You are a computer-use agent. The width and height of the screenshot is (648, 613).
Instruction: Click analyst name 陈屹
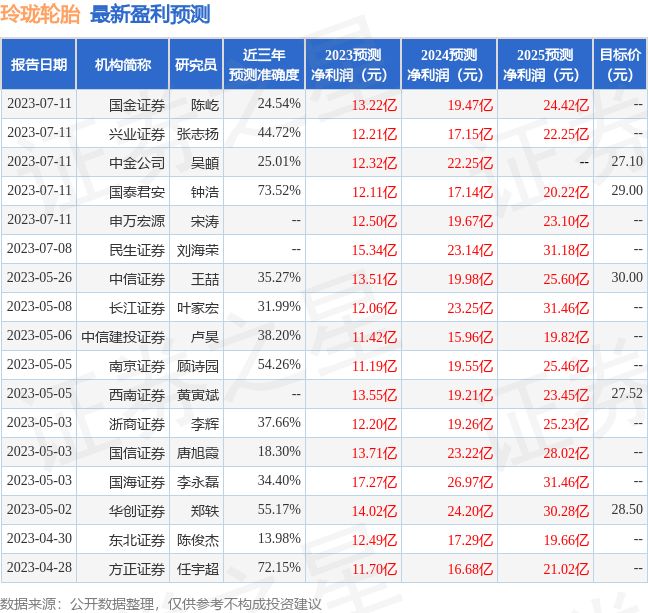[205, 105]
